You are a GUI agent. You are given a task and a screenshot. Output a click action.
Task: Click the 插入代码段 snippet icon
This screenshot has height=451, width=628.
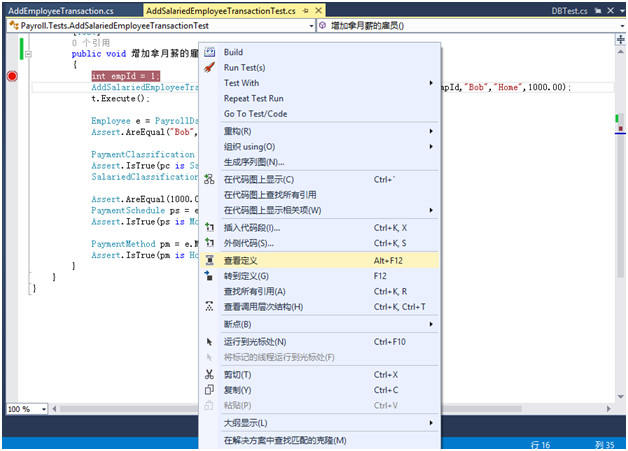(209, 228)
